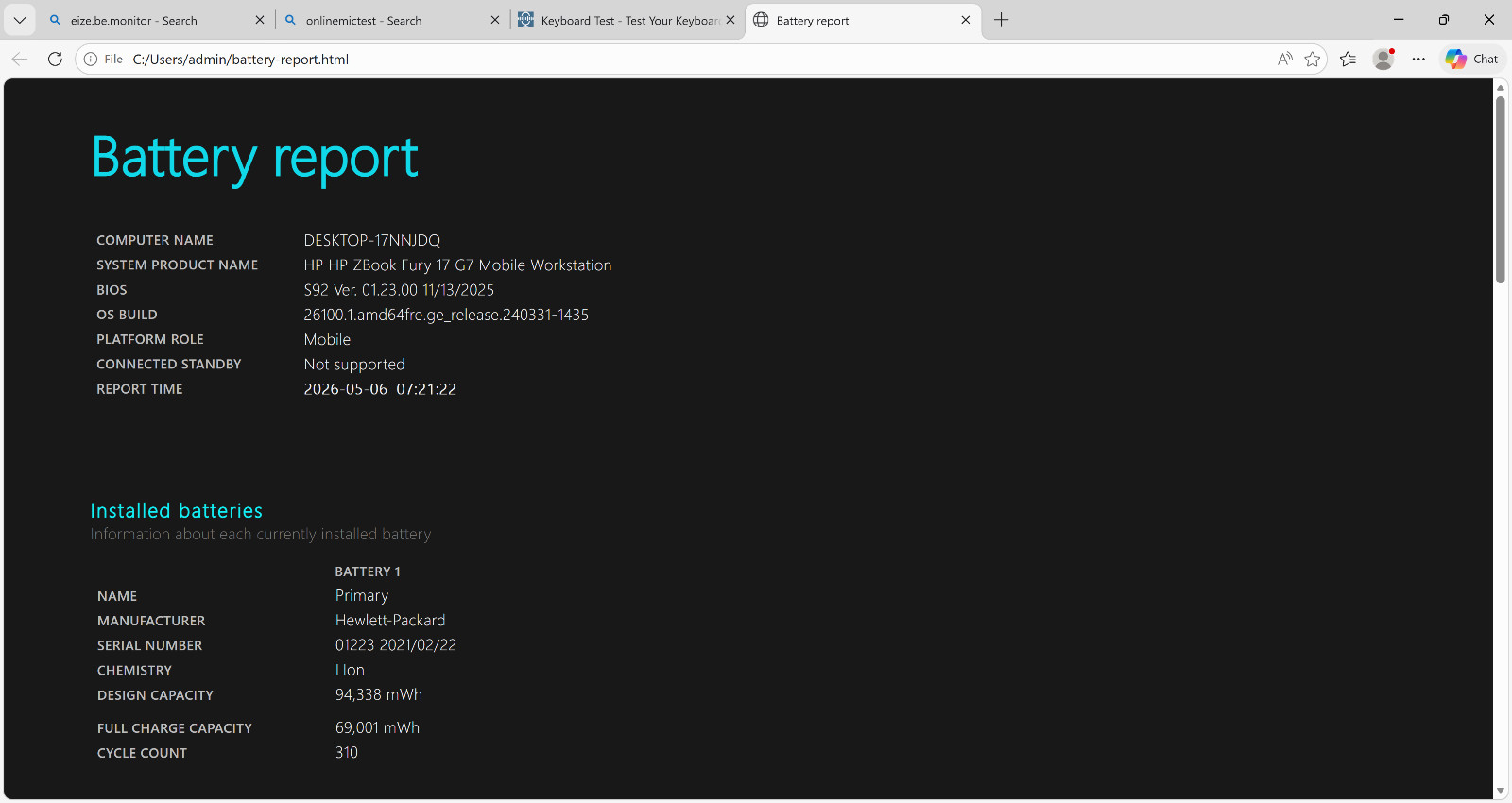Click the Installed batteries heading
Image resolution: width=1512 pixels, height=803 pixels.
coord(177,511)
